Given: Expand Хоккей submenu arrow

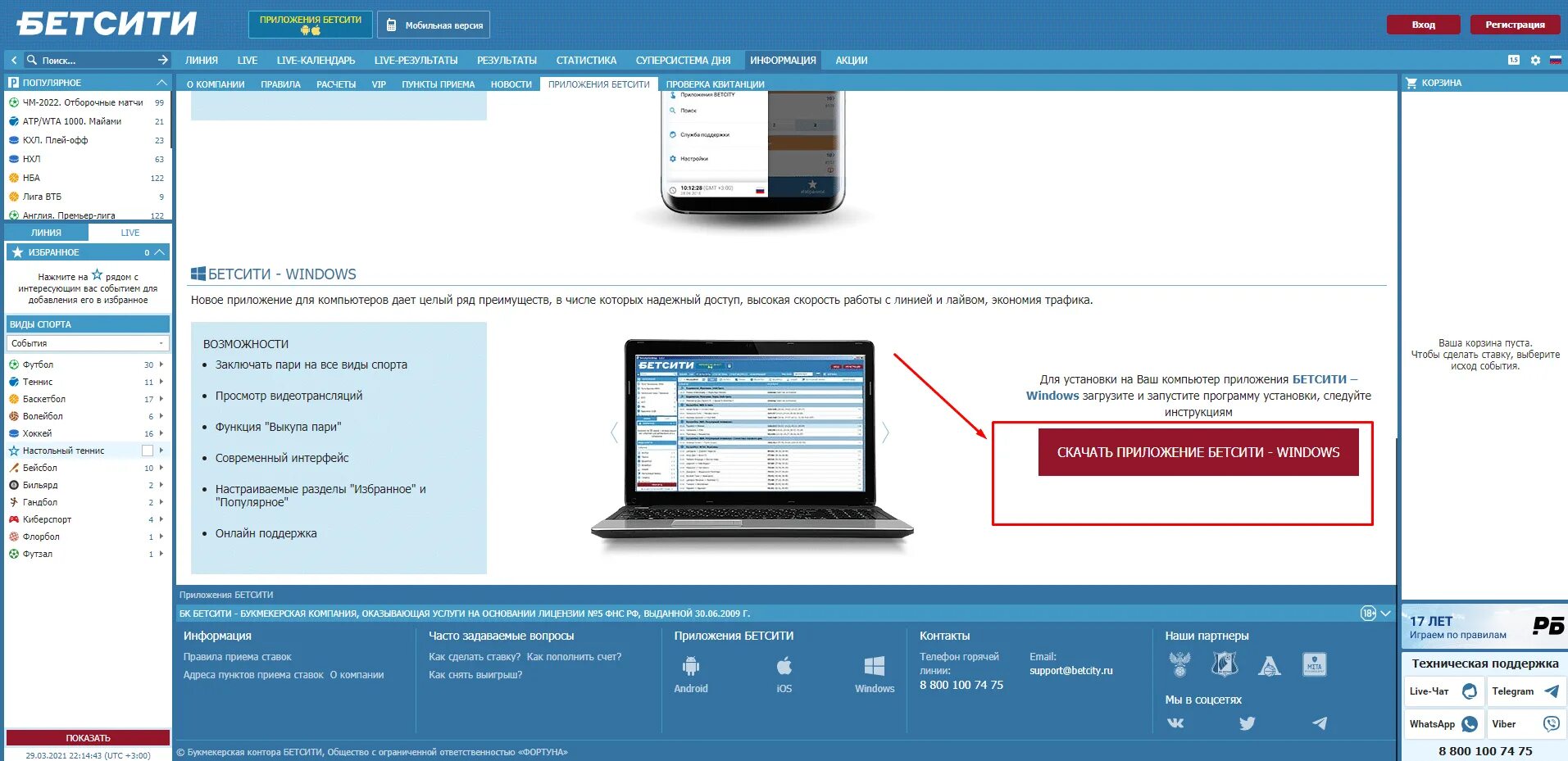Looking at the screenshot, I should tap(161, 433).
